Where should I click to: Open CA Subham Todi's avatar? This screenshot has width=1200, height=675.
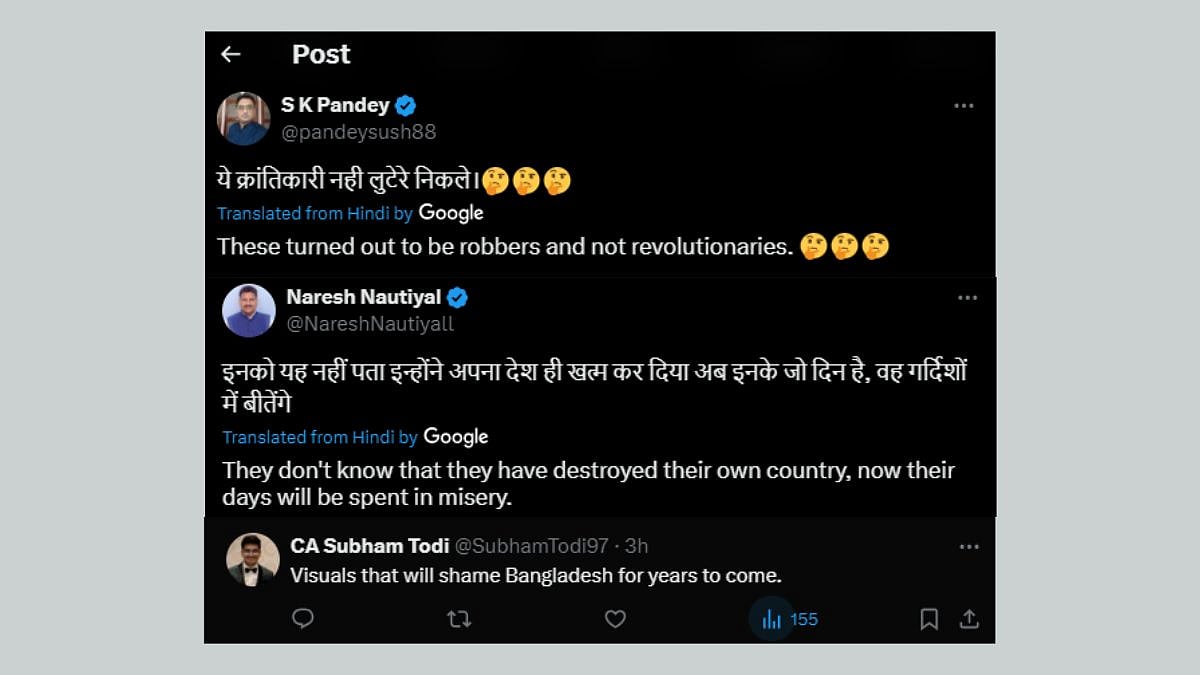click(x=252, y=559)
